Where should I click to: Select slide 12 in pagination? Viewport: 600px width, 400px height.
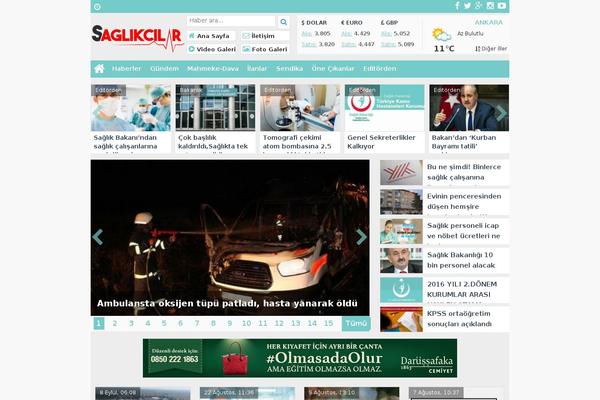[x=279, y=323]
